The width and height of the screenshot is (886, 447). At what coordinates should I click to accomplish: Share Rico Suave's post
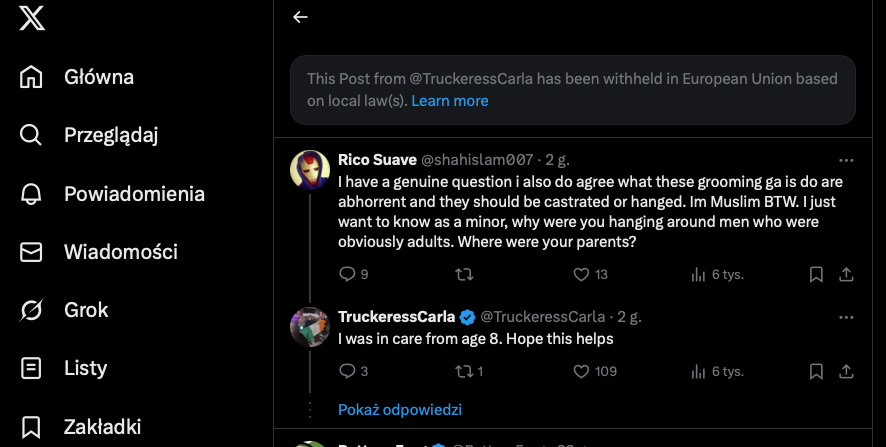point(846,274)
